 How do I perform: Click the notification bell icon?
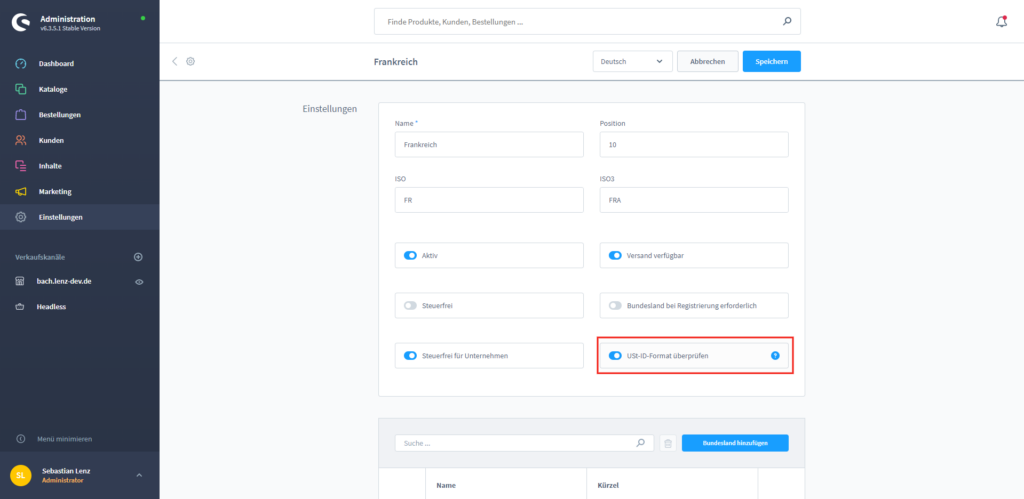pos(1001,21)
